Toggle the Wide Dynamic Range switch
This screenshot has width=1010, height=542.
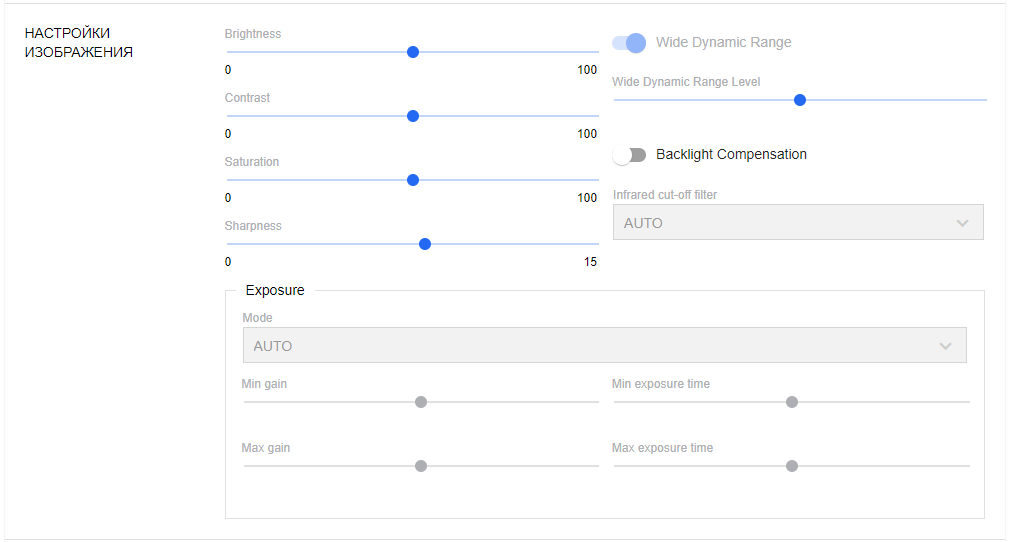(x=629, y=43)
